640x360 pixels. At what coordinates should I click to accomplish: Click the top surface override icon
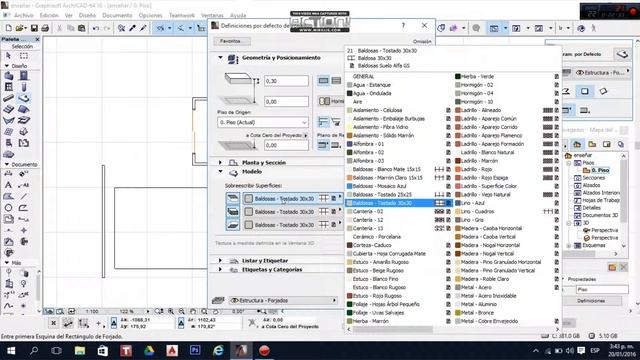coord(233,198)
